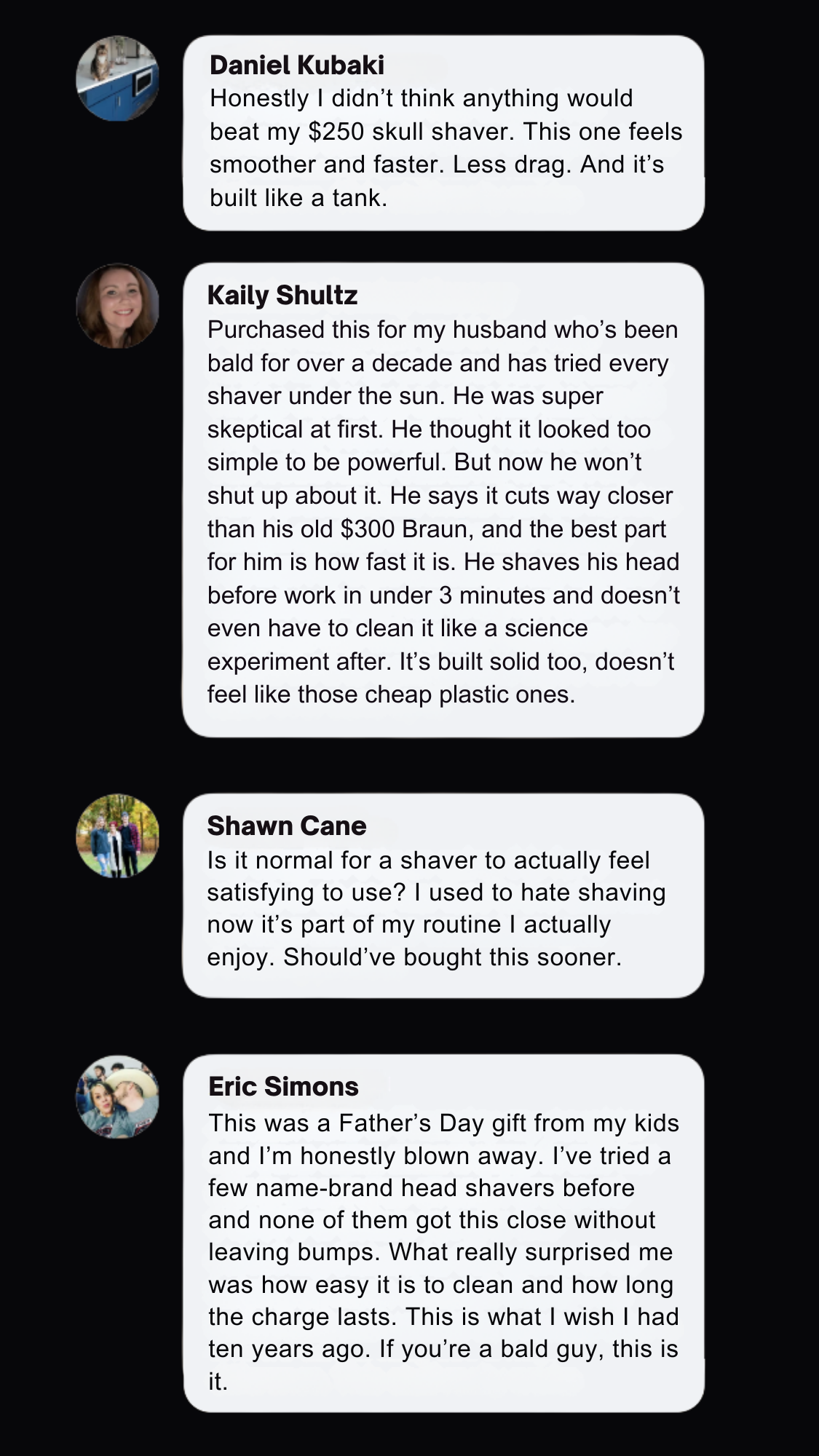Click Shawn Cane's outdoor group avatar
The image size is (819, 1456).
click(x=118, y=836)
